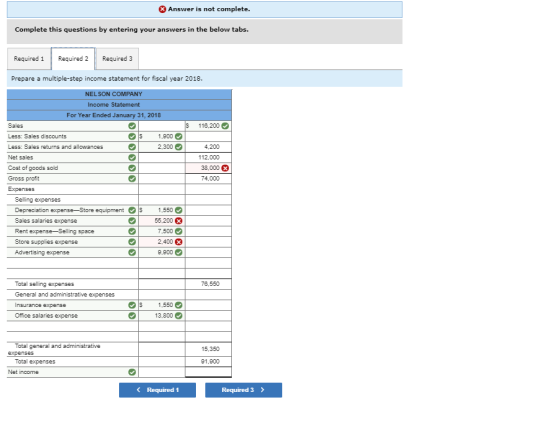Click the empty Net income amount field
This screenshot has width=560, height=423.
[208, 372]
